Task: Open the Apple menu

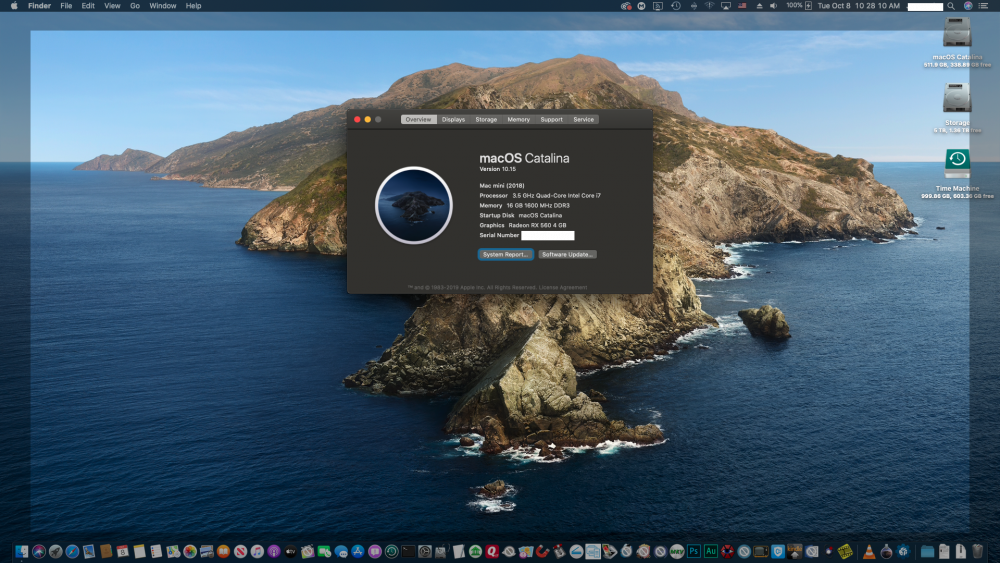Action: pos(14,6)
